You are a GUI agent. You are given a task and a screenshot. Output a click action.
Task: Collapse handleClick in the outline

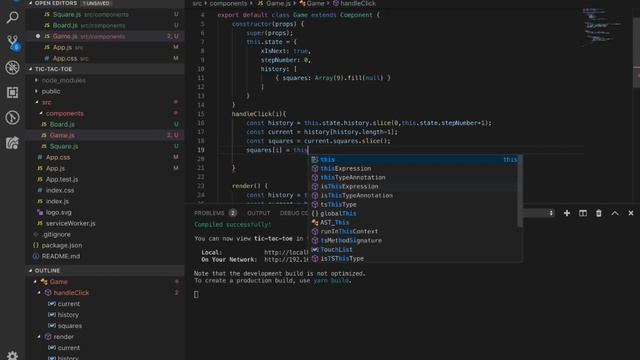39,293
